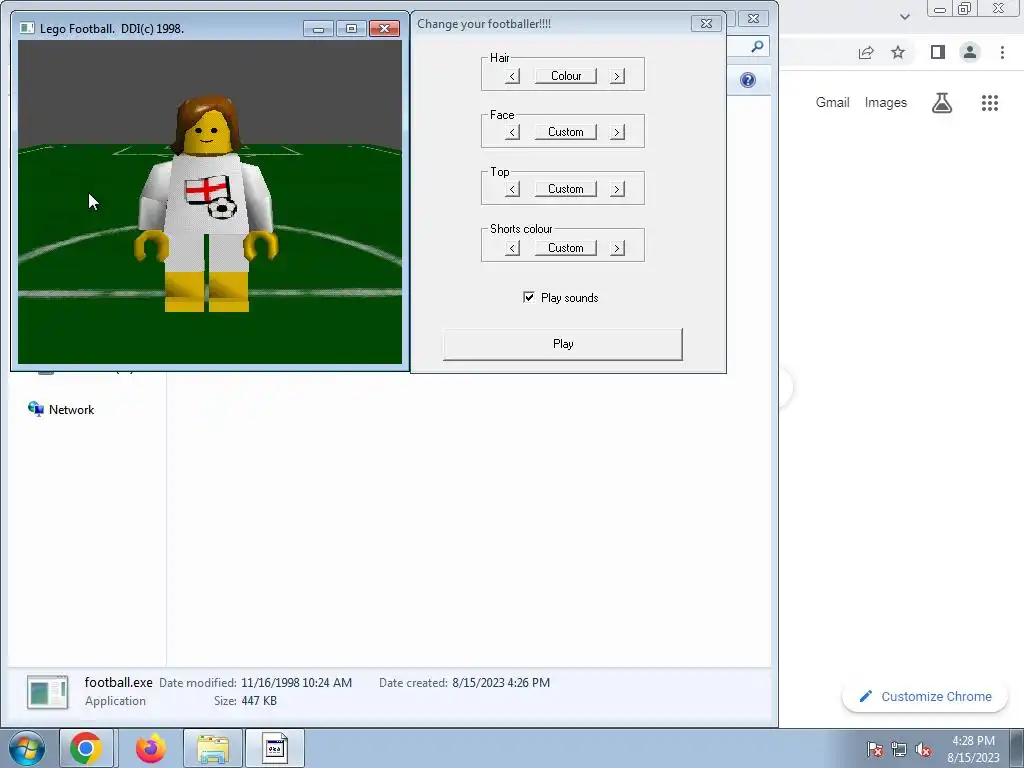The width and height of the screenshot is (1024, 768).
Task: Open Images link in Chrome
Action: (886, 103)
